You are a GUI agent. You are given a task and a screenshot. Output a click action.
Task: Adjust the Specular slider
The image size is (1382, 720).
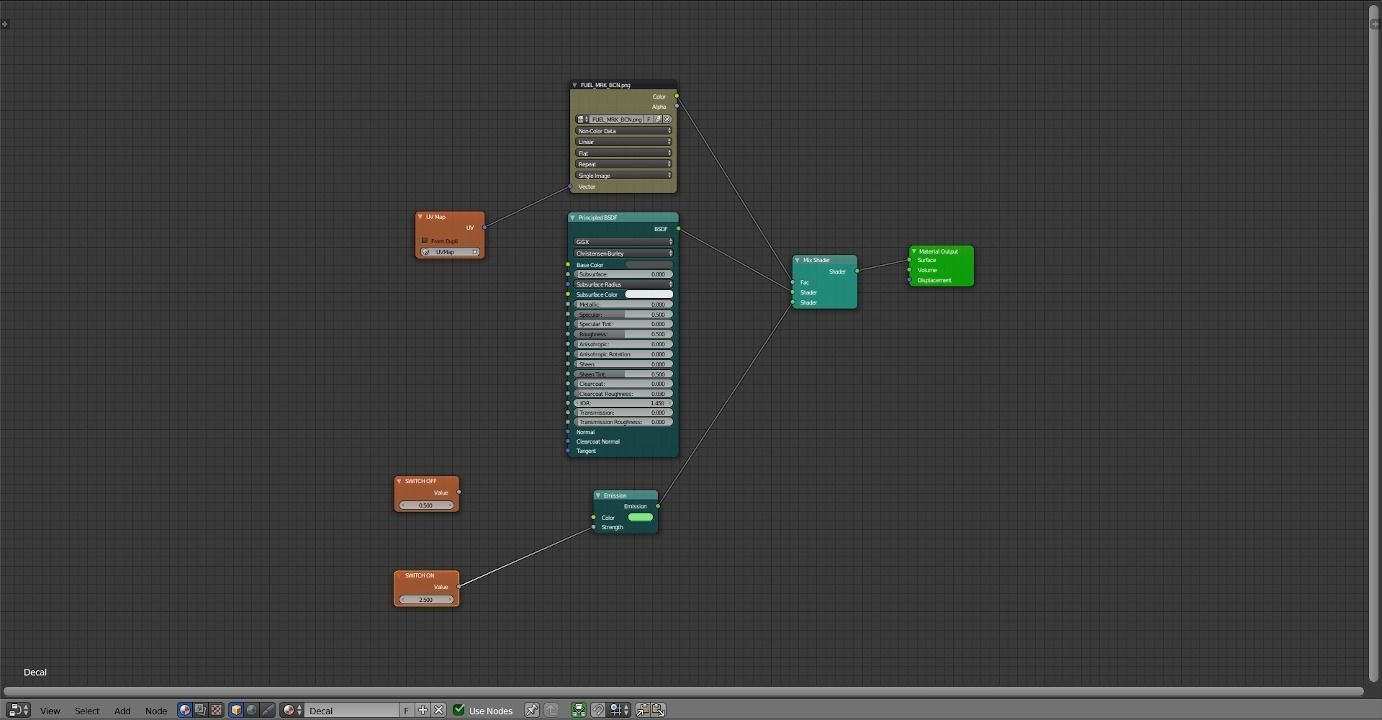(x=623, y=314)
